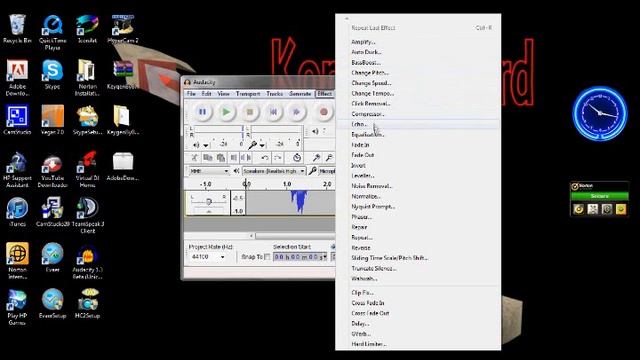Screen dimensions: 640x360
Task: Select the Cut scissors tool
Action: tap(195, 158)
